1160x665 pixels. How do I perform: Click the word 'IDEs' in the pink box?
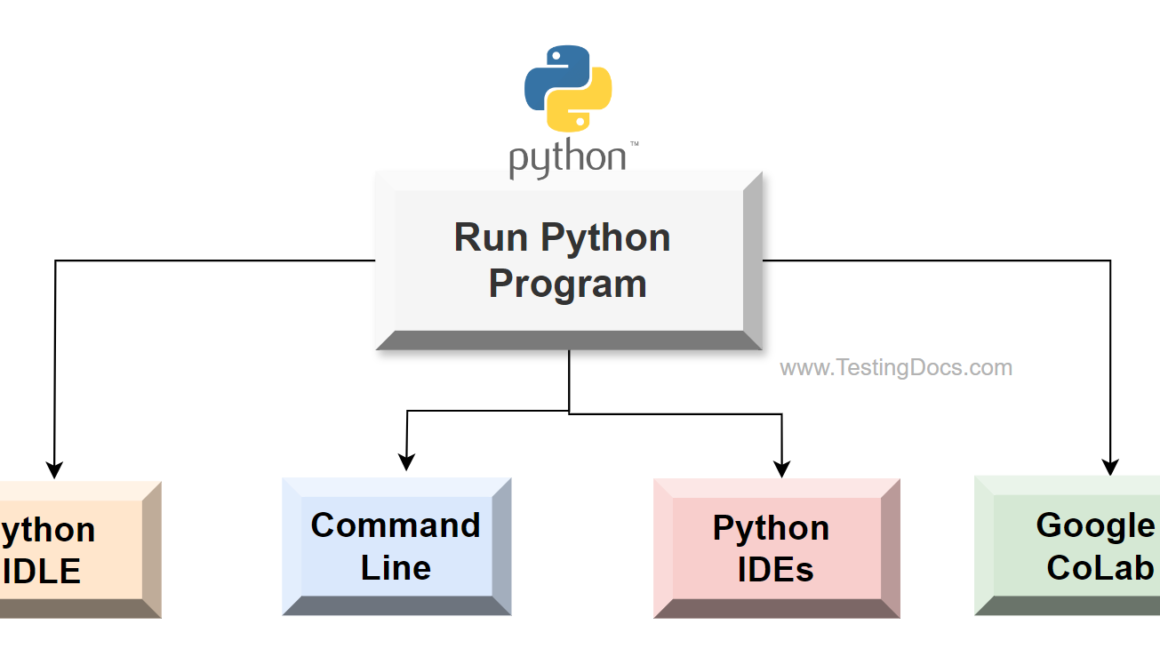point(775,570)
